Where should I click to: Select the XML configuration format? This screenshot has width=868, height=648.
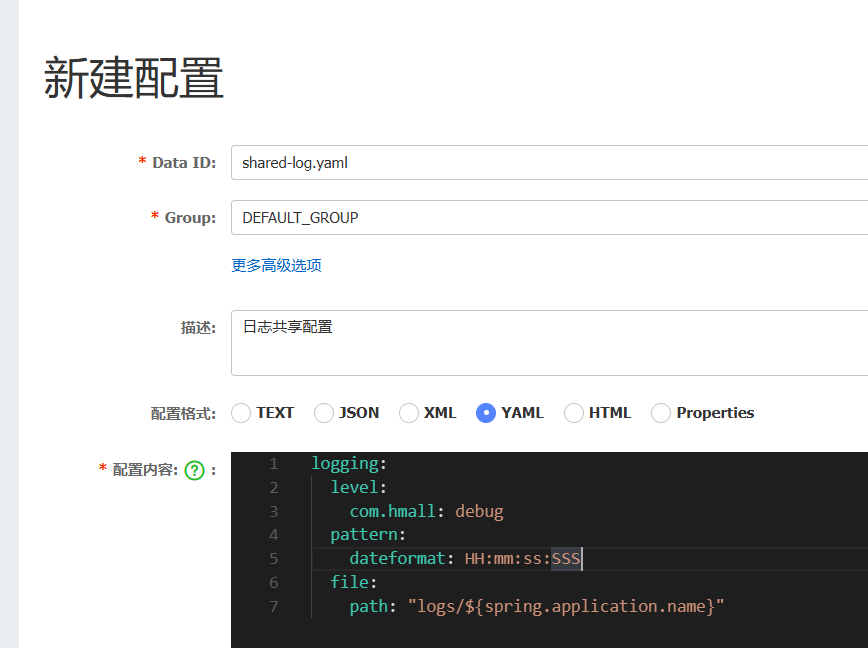(408, 412)
